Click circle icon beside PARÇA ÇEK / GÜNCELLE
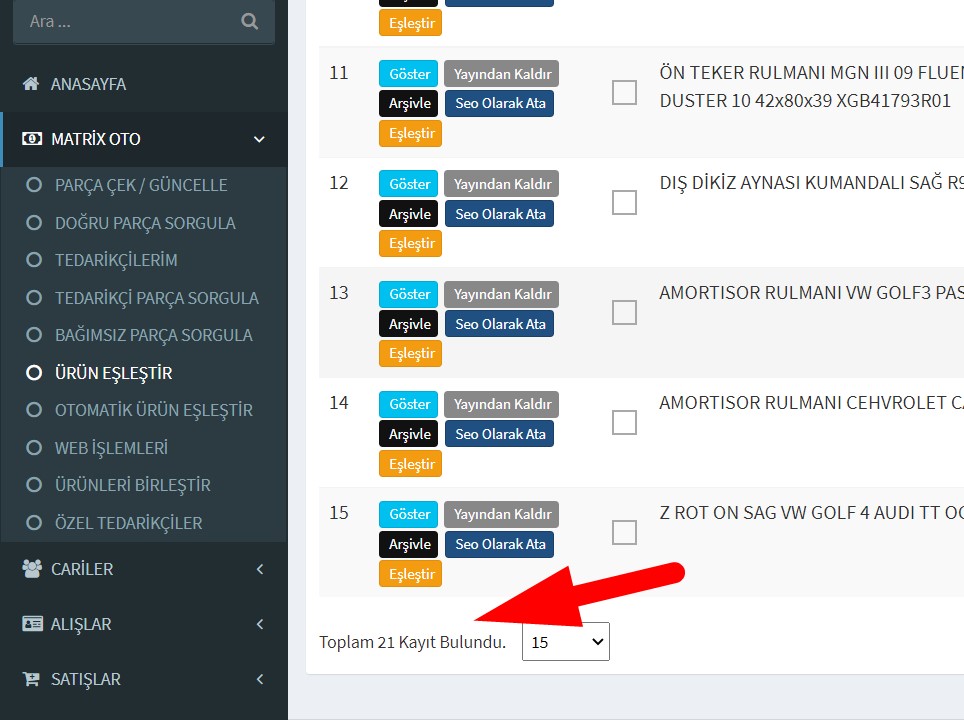 34,185
